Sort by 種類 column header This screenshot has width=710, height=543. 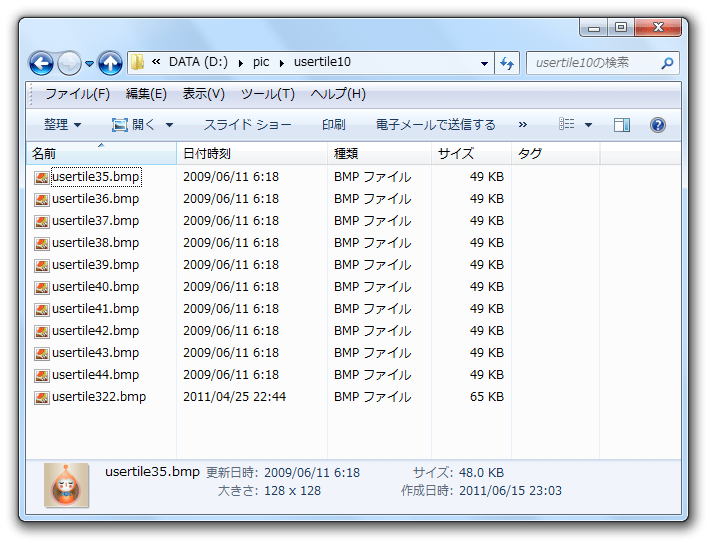click(379, 154)
